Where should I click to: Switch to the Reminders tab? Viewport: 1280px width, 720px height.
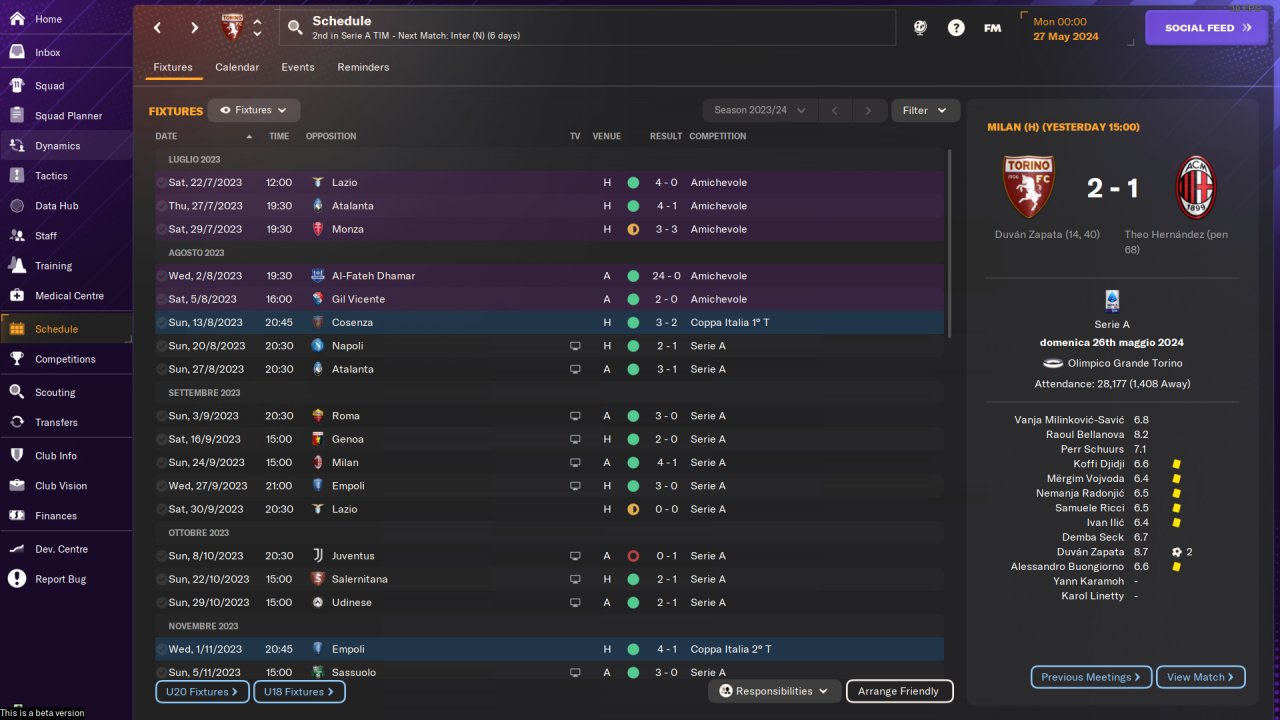click(363, 67)
